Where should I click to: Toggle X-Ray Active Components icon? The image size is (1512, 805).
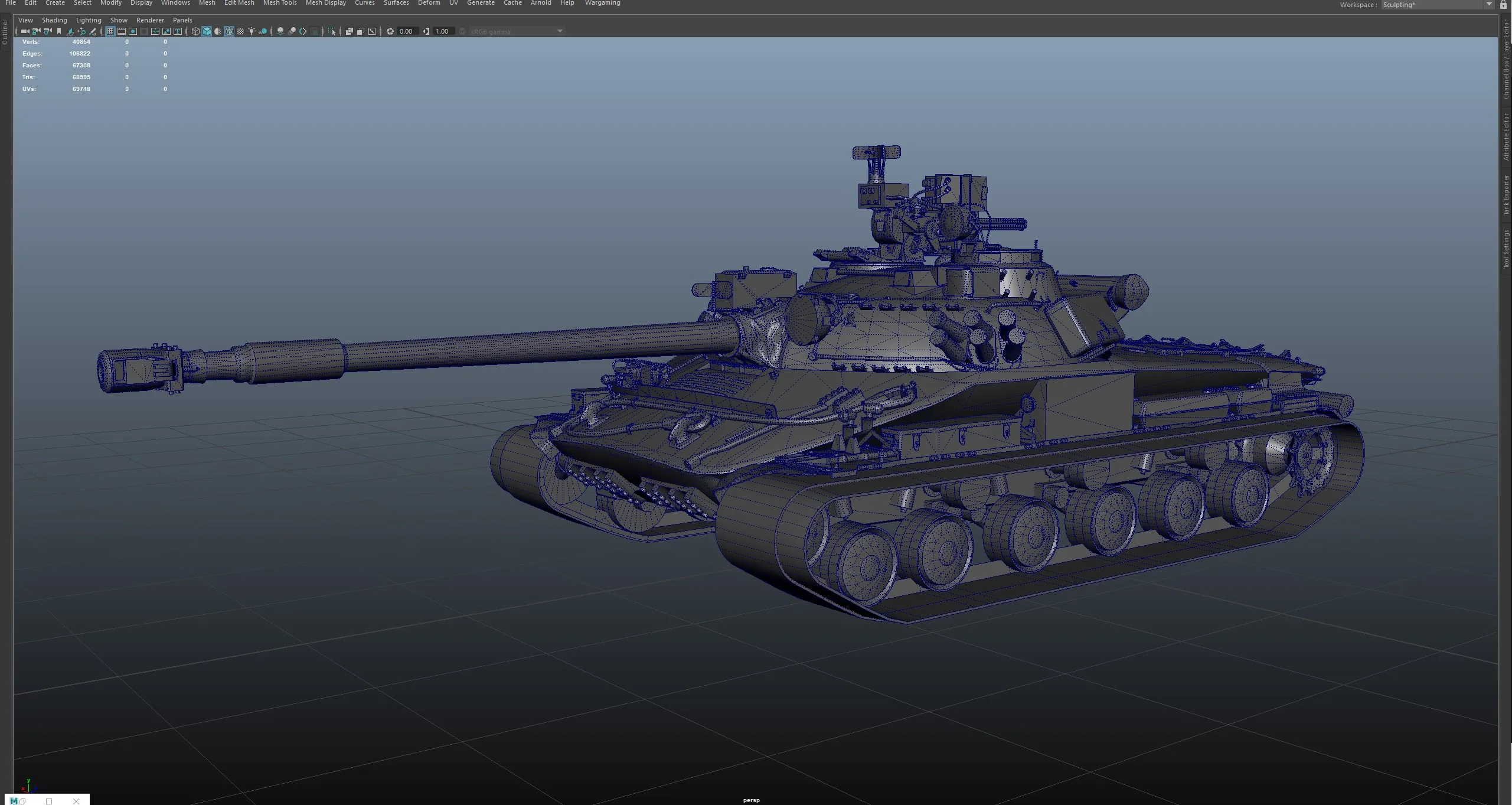[x=361, y=31]
